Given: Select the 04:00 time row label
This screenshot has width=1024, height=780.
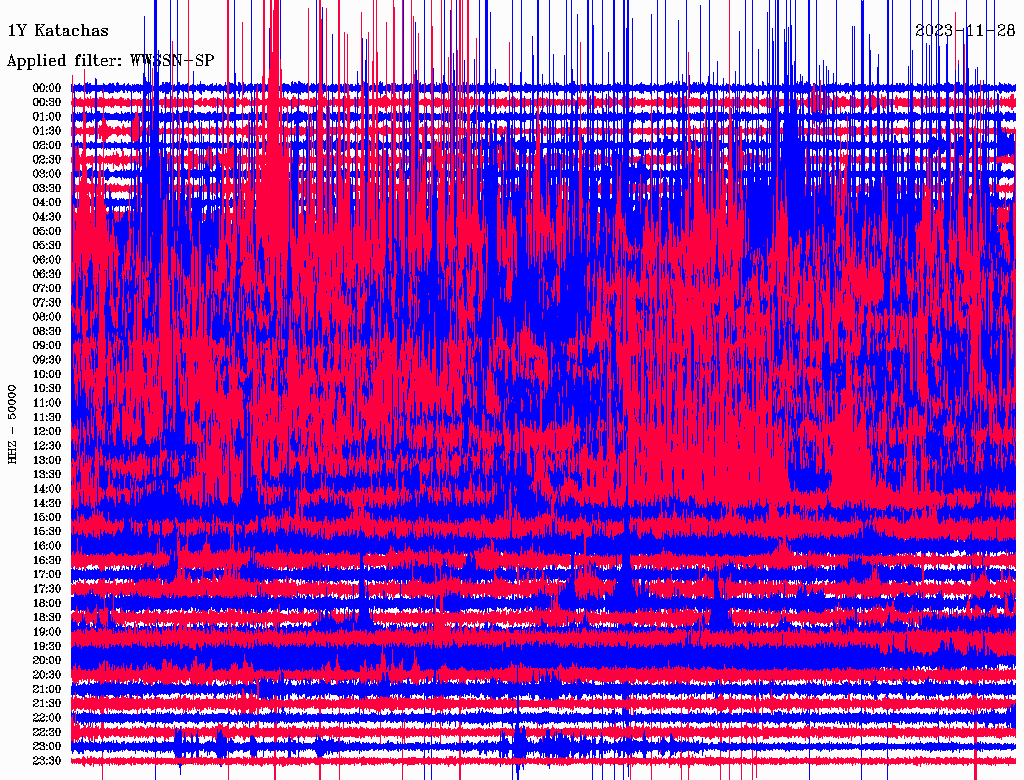Looking at the screenshot, I should pyautogui.click(x=47, y=203).
